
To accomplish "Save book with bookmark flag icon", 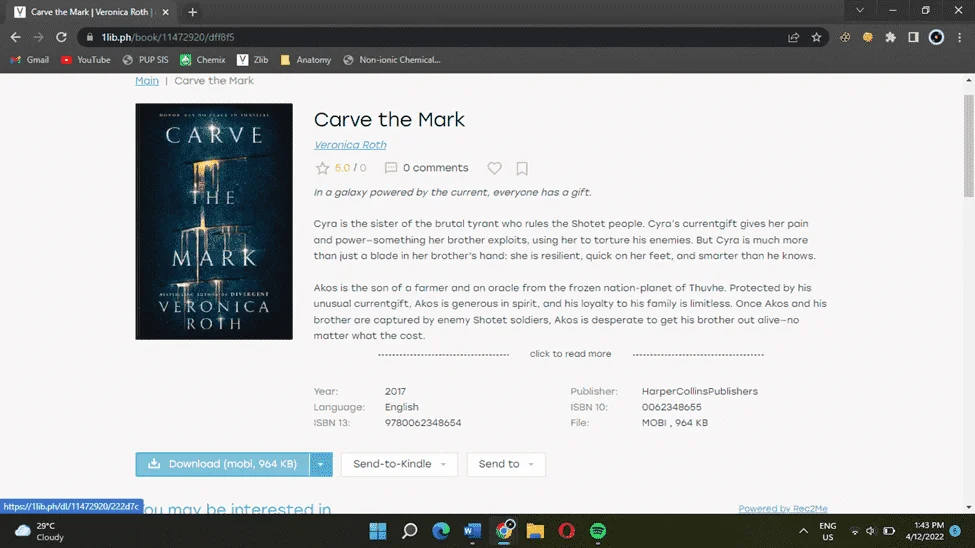I will click(522, 168).
